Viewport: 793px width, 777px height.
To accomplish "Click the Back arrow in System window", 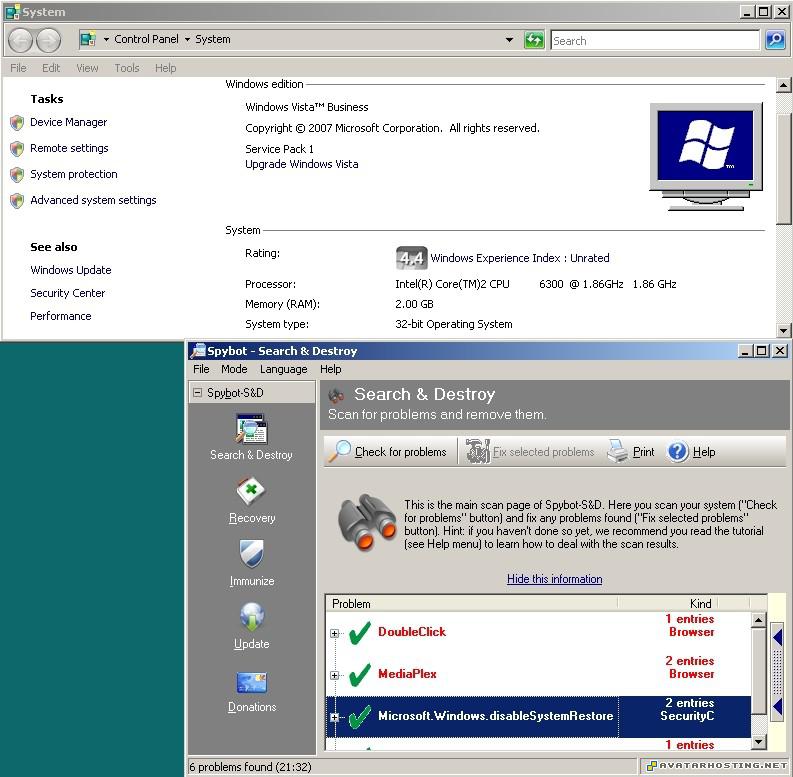I will tap(21, 40).
